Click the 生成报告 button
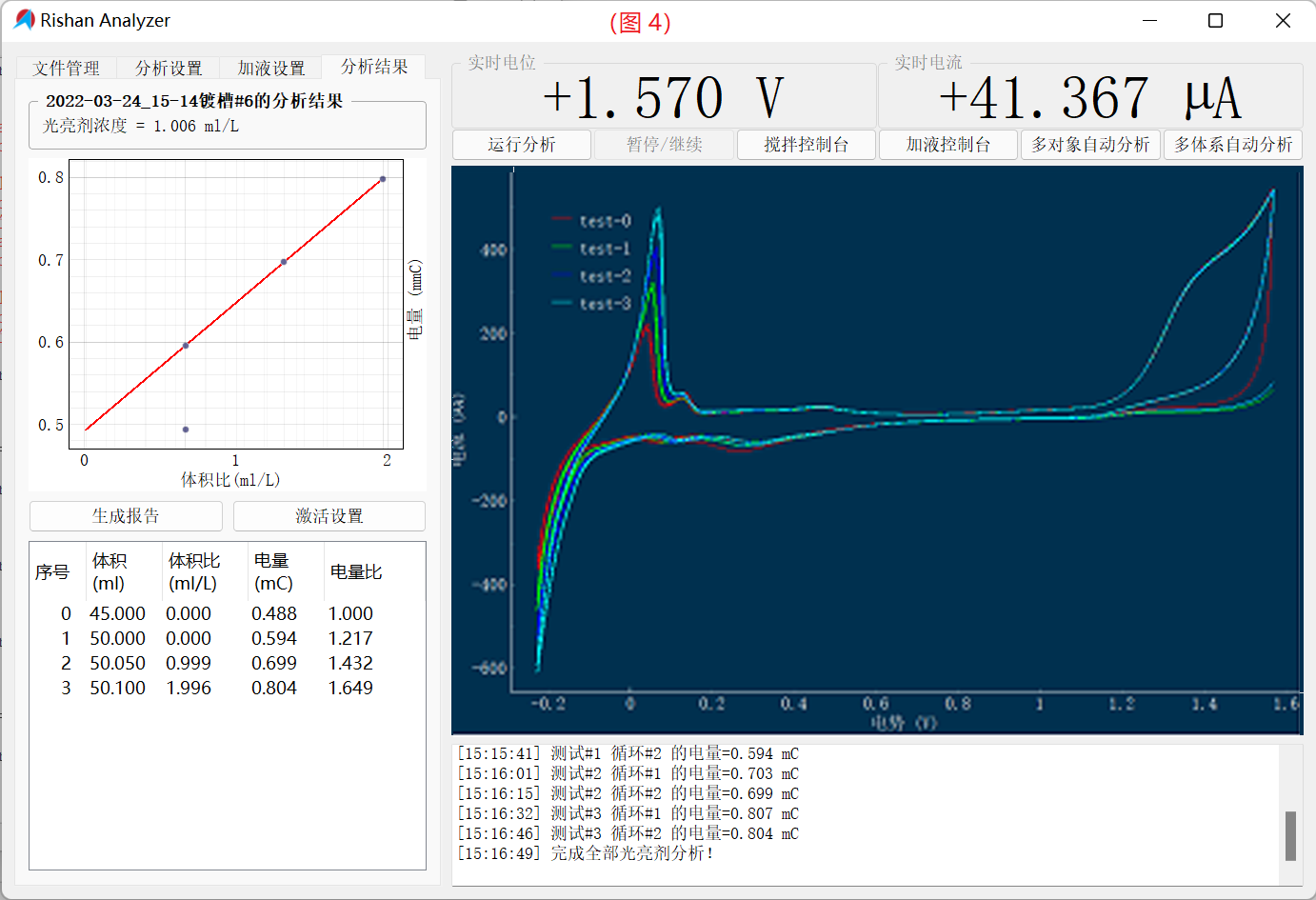This screenshot has height=900, width=1316. coord(126,516)
